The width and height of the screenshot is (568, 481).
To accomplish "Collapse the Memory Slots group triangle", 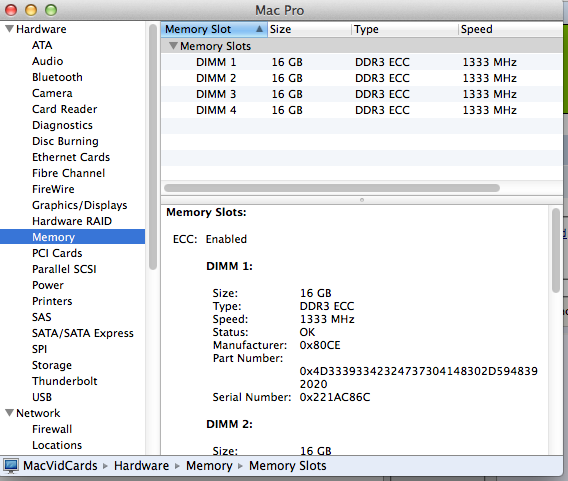I will (174, 46).
